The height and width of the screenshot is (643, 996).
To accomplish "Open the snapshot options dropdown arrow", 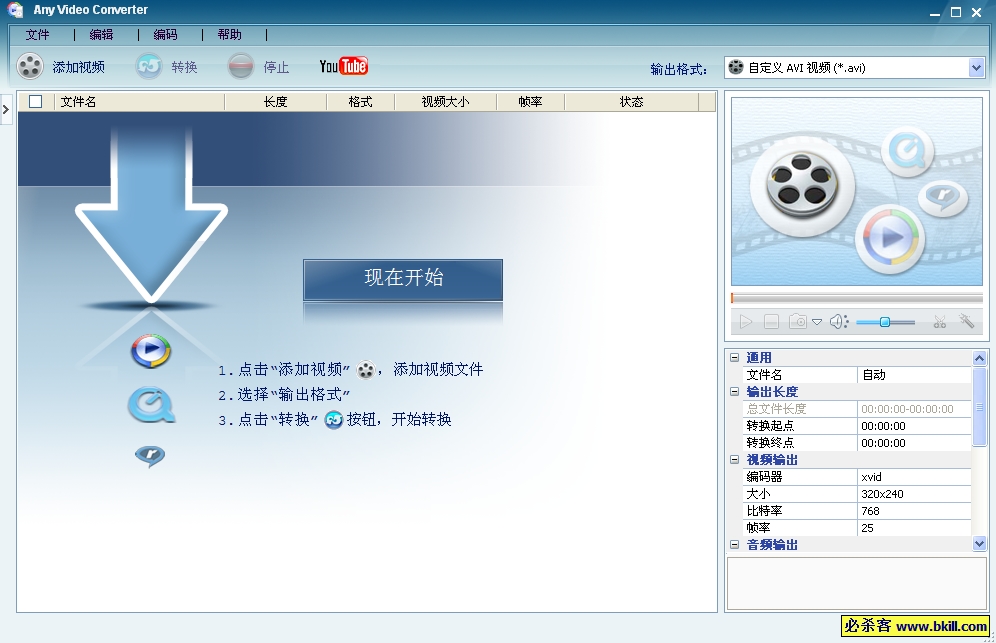I will [817, 322].
